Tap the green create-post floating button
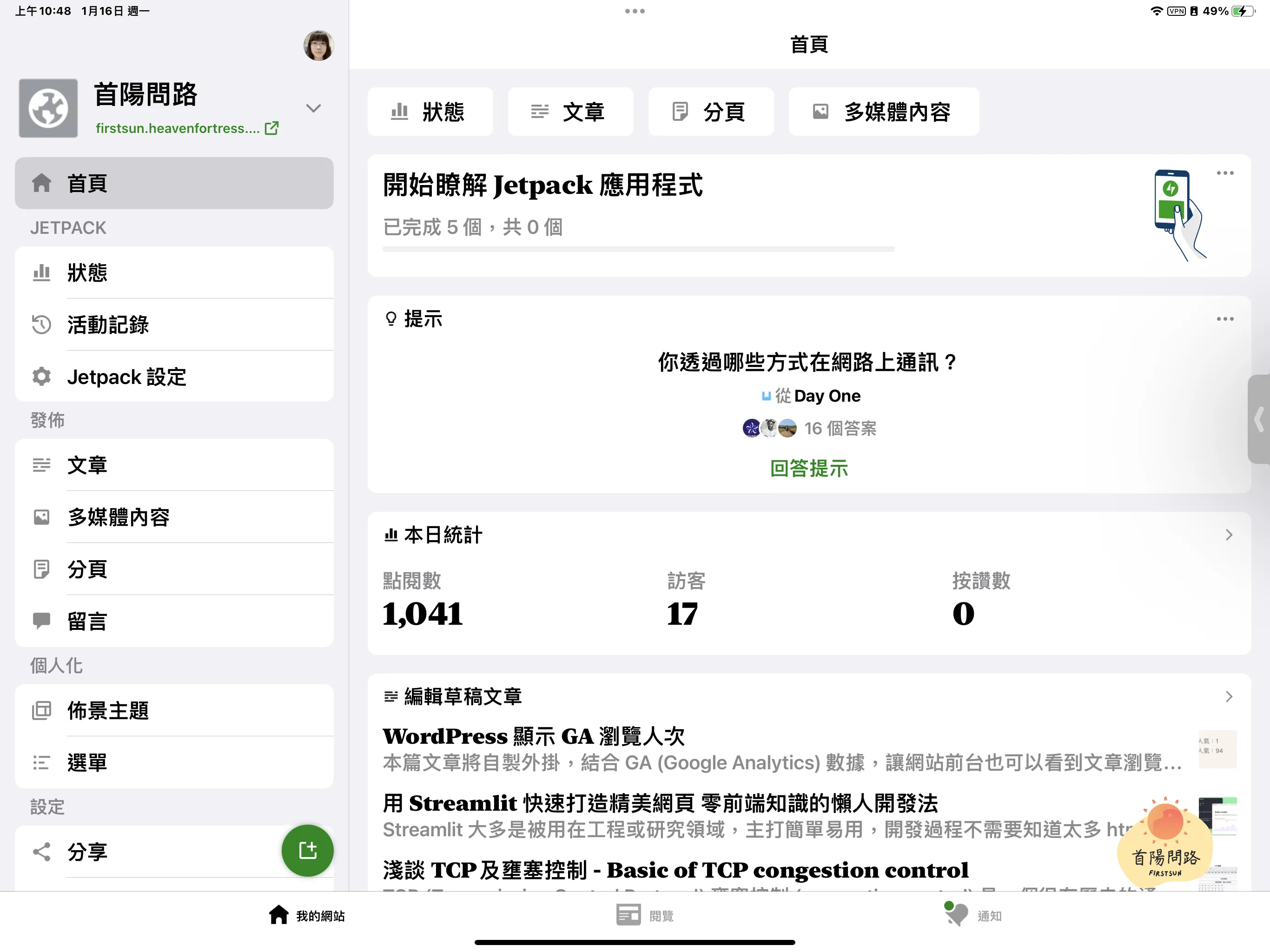This screenshot has height=952, width=1270. coord(307,850)
